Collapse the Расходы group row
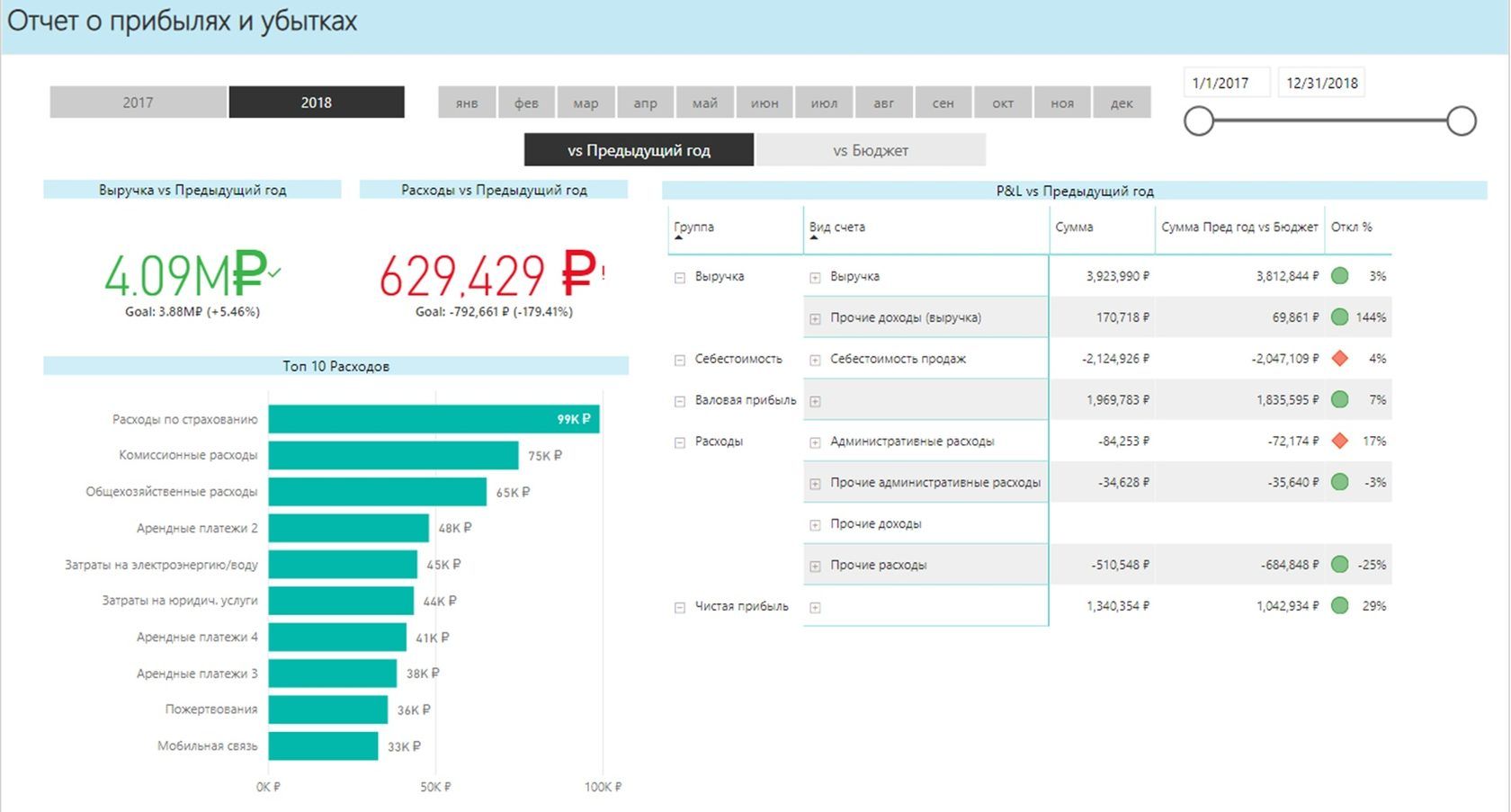 coord(680,442)
